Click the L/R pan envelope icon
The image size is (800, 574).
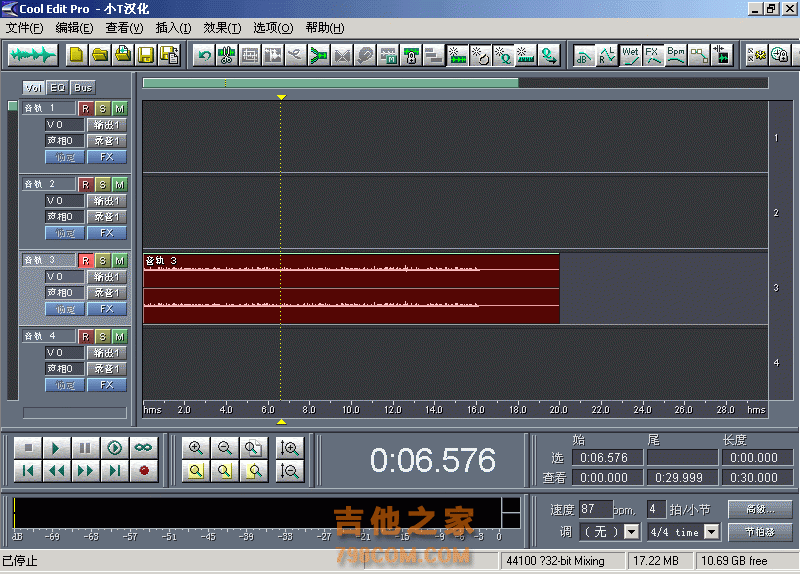coord(607,55)
